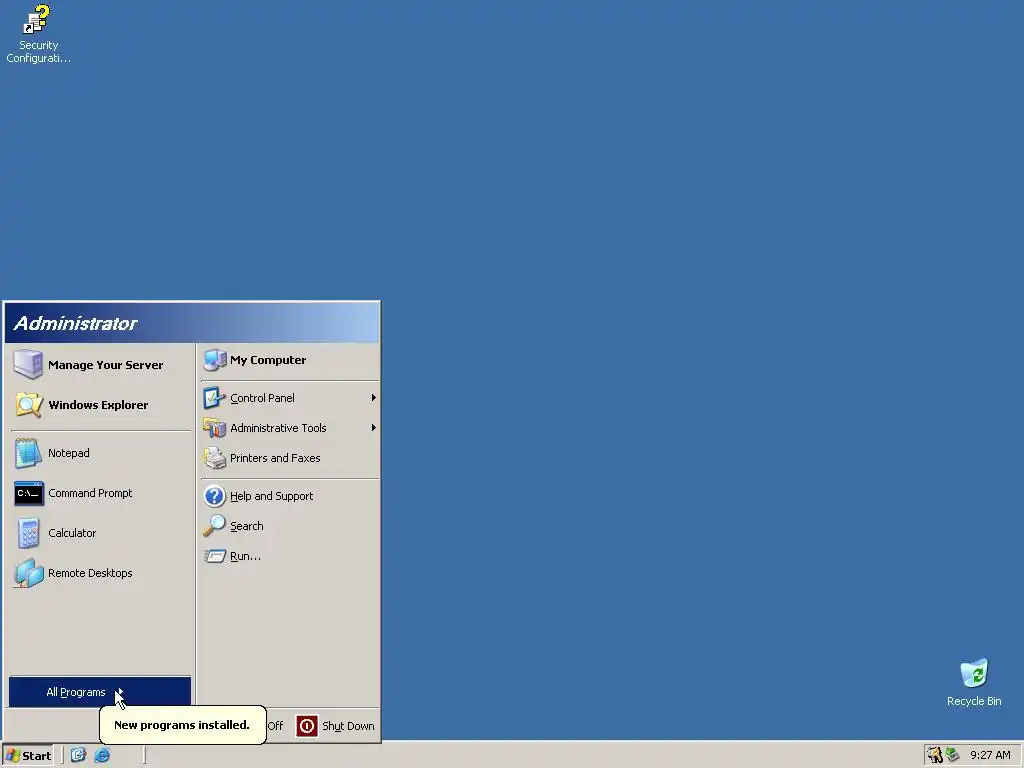Open Calculator from the Start menu

click(101, 533)
